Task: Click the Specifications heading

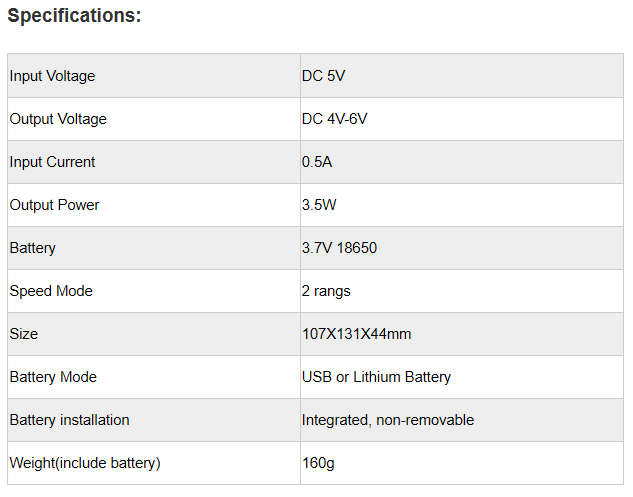Action: pos(75,16)
